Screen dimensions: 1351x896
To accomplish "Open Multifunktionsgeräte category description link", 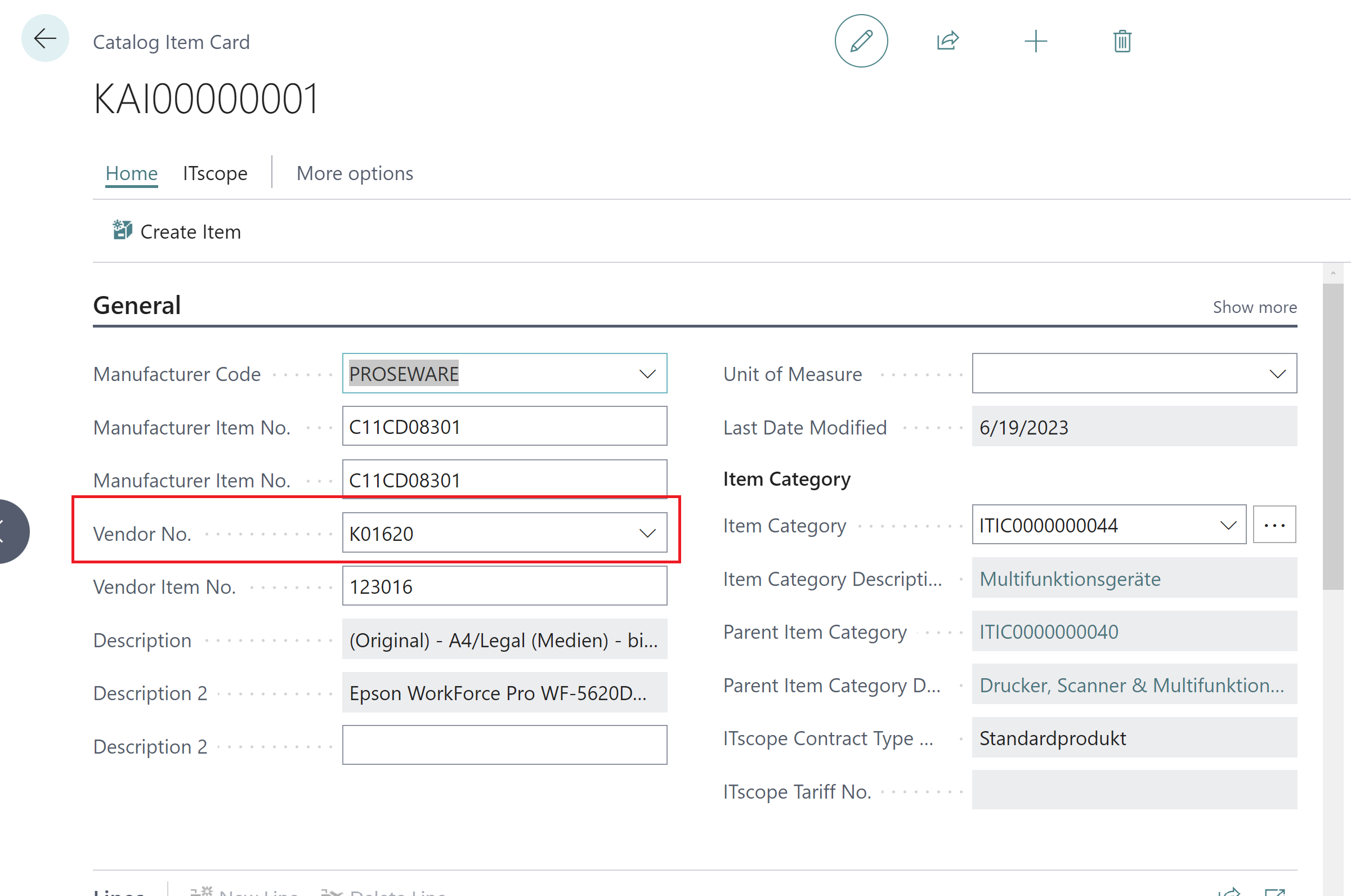I will tap(1069, 579).
